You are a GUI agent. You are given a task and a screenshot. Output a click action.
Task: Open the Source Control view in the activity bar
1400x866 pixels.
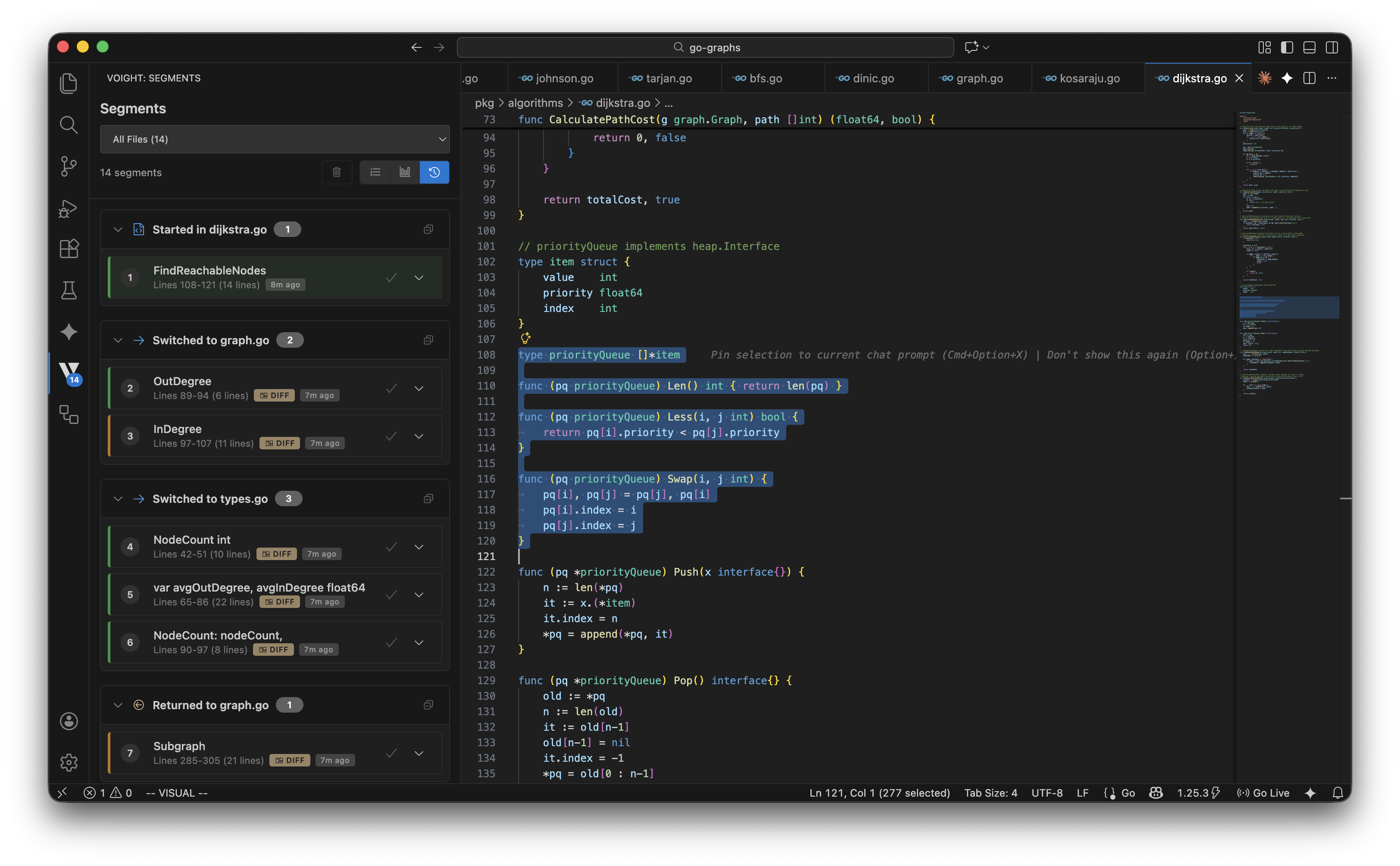(69, 166)
